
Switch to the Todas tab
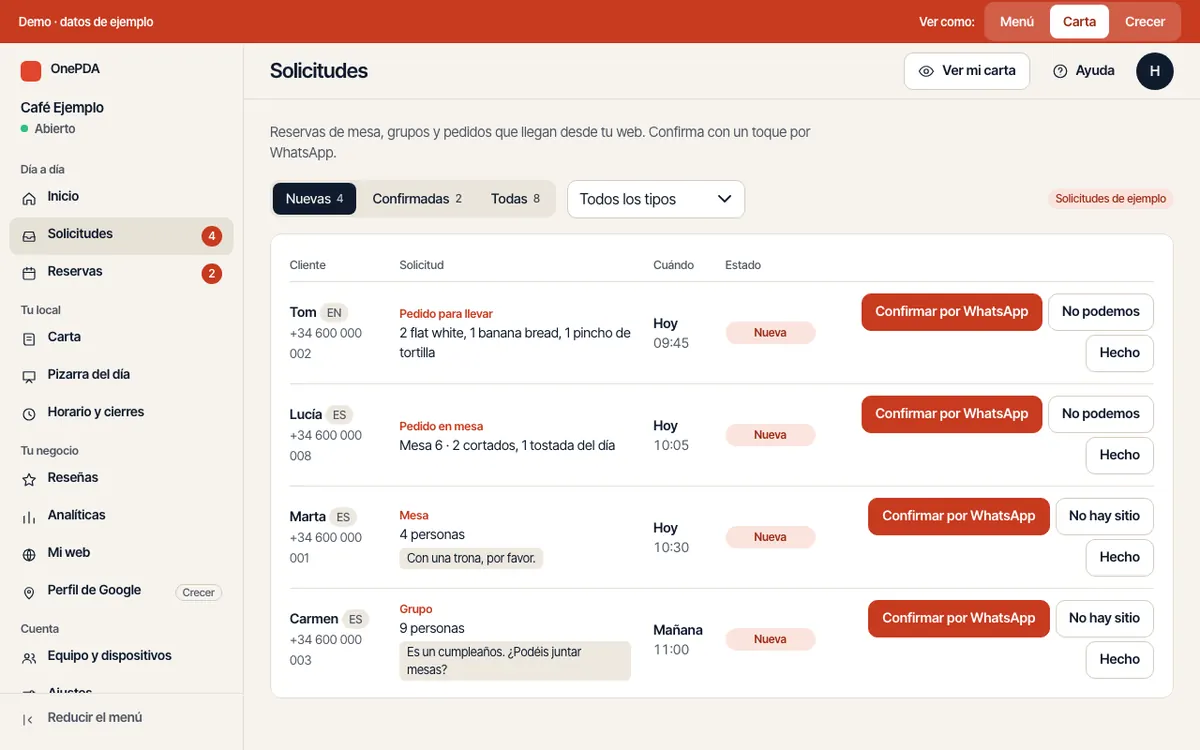coord(515,199)
